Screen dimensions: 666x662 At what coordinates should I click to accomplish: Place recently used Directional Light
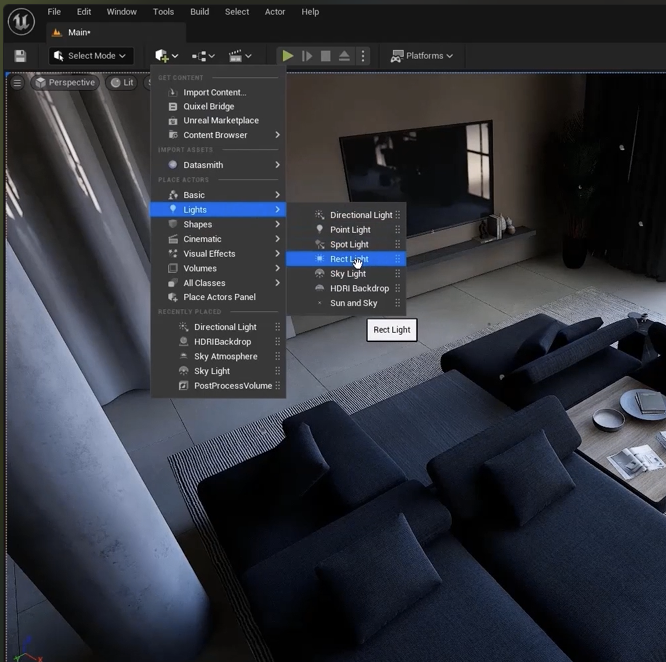218,327
